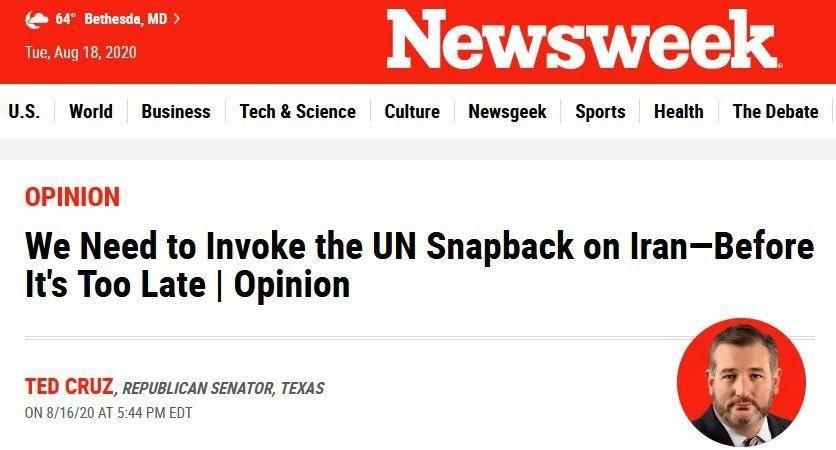Go to the Sports section
836x450 pixels.
click(x=600, y=112)
